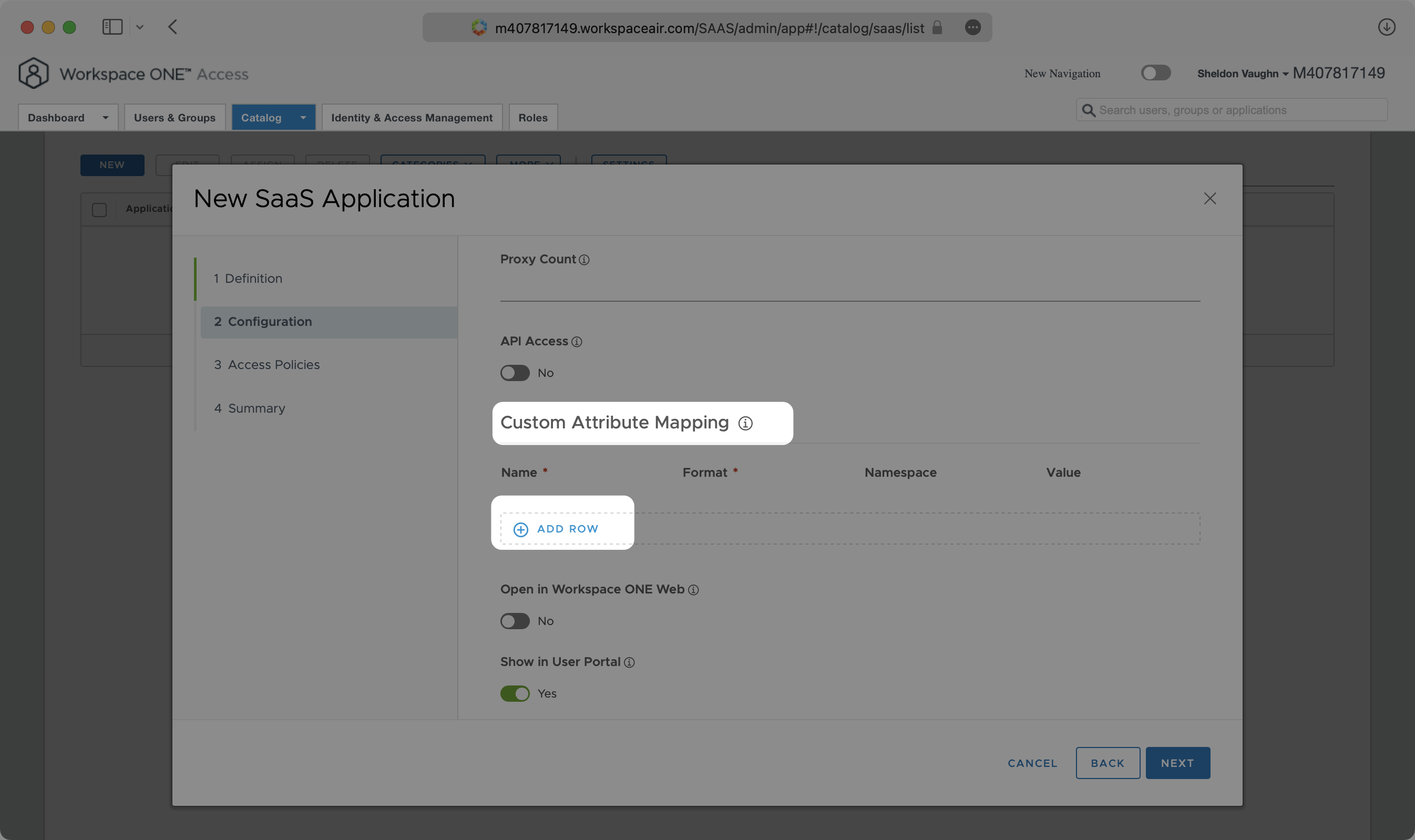
Task: Click the API Access info icon
Action: tap(576, 342)
